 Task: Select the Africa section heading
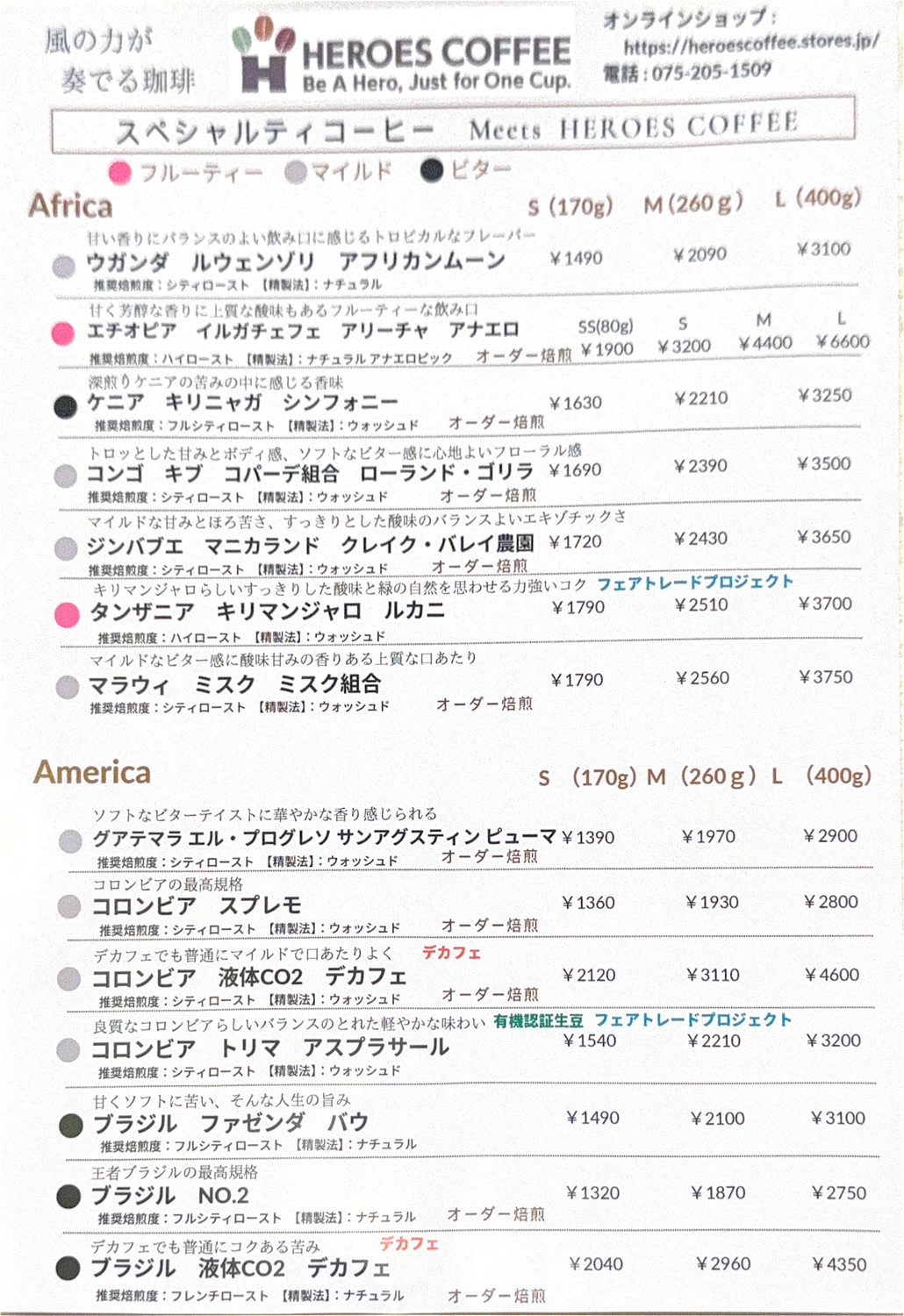(71, 206)
